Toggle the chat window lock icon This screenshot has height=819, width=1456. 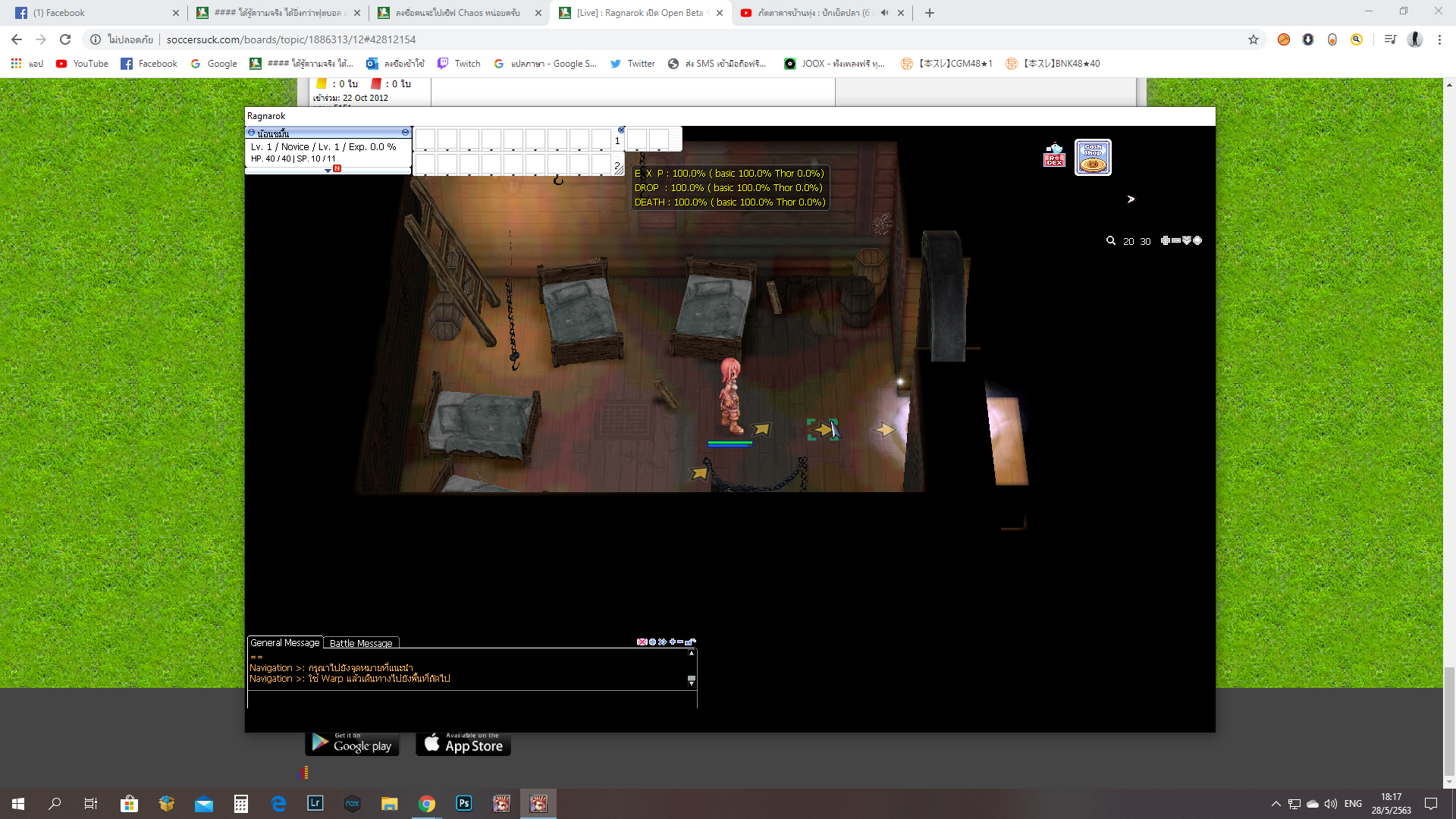[x=690, y=642]
